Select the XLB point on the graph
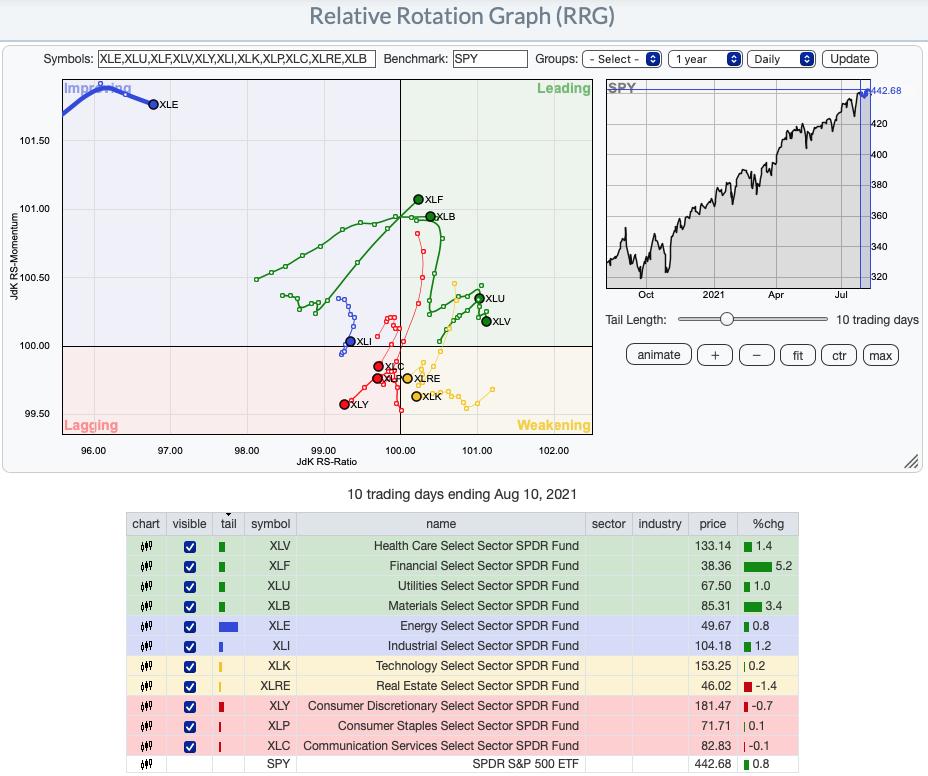Image resolution: width=928 pixels, height=776 pixels. click(x=430, y=217)
